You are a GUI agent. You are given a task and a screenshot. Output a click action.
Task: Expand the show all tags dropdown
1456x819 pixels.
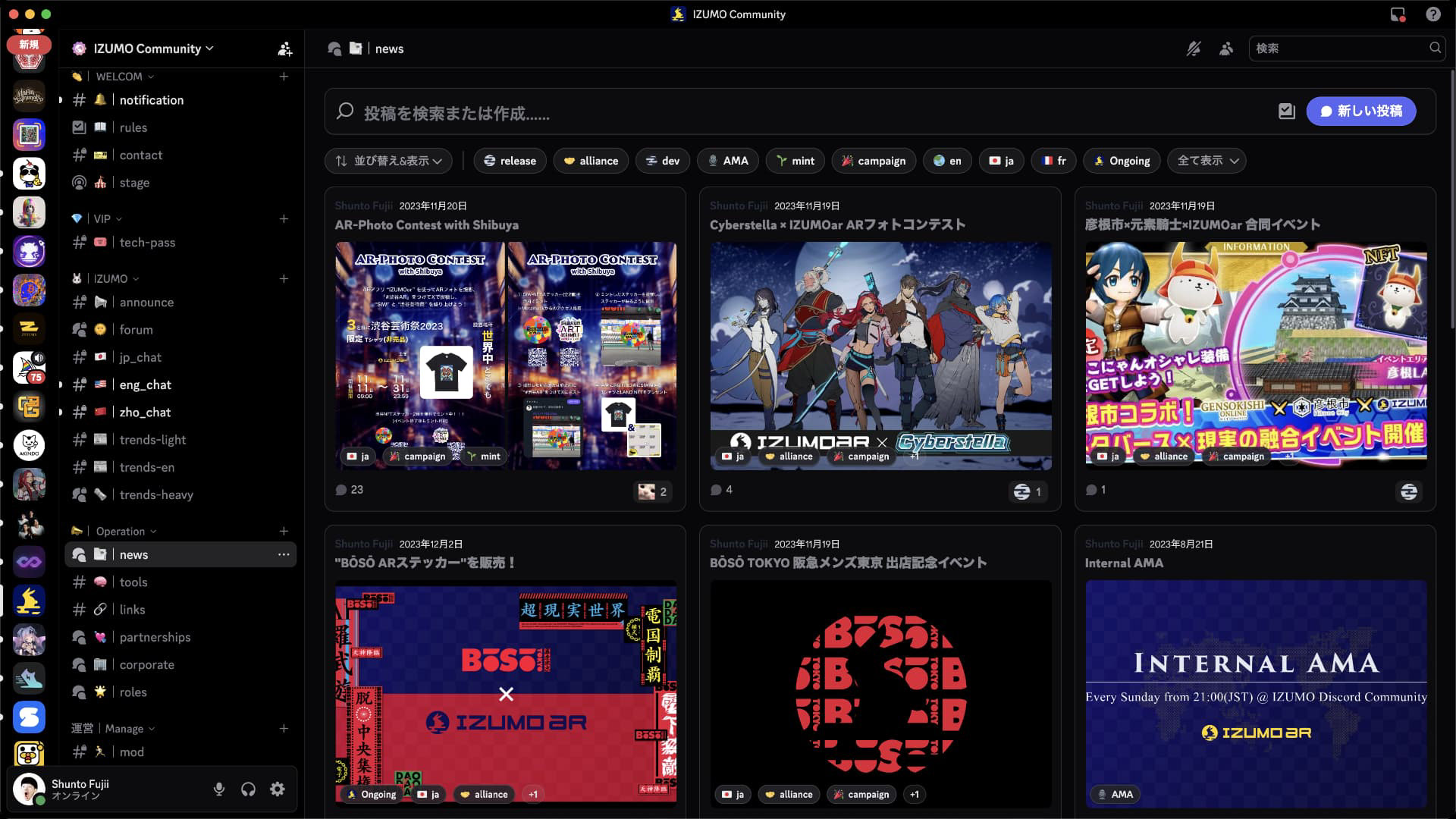tap(1207, 161)
